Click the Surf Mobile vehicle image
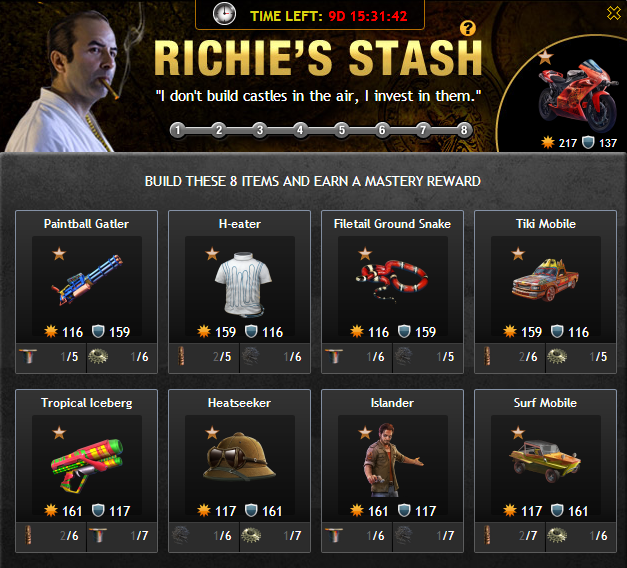This screenshot has height=568, width=627. pyautogui.click(x=545, y=461)
